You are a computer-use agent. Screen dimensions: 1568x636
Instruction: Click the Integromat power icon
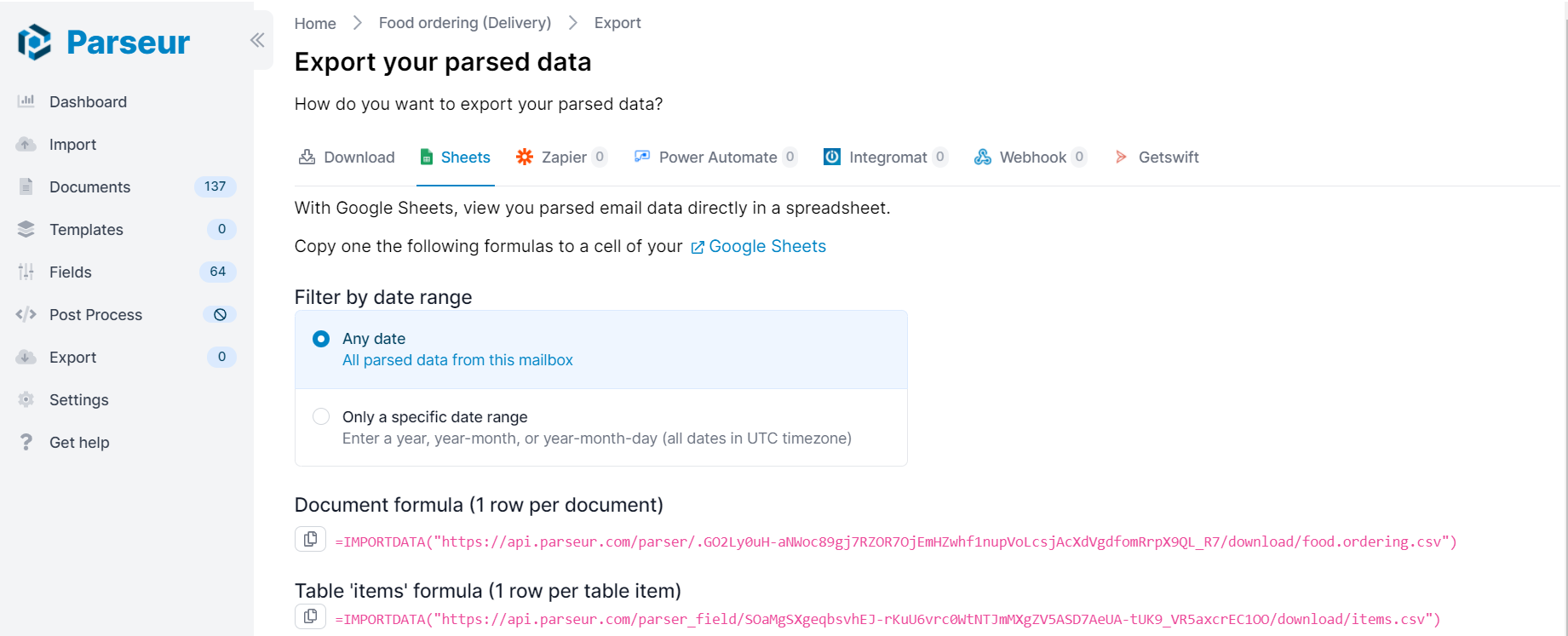(x=831, y=157)
